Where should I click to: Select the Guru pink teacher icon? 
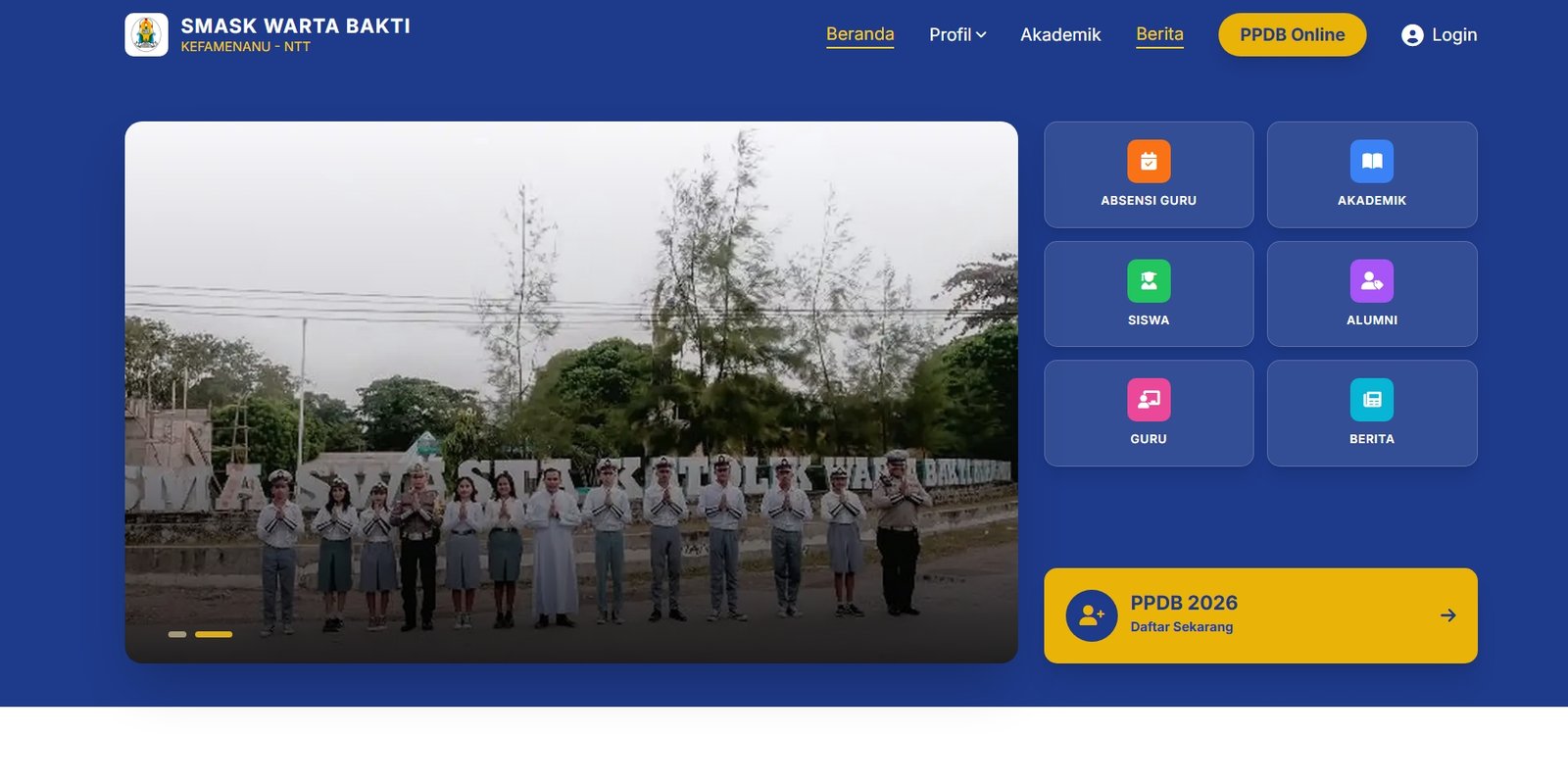point(1149,400)
